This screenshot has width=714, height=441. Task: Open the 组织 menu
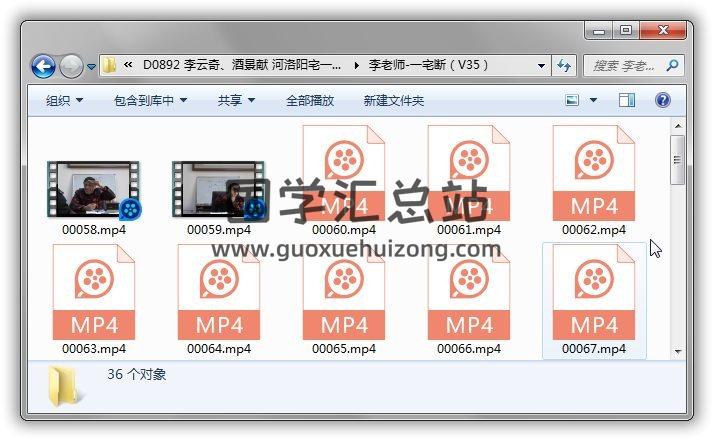tap(64, 100)
